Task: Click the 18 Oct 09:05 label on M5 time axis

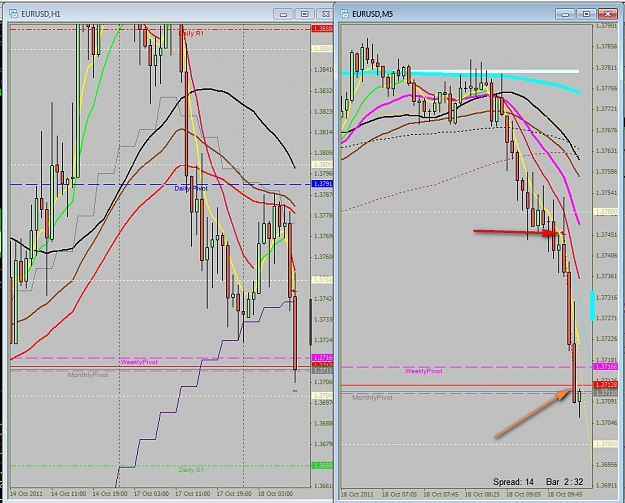Action: pyautogui.click(x=523, y=494)
